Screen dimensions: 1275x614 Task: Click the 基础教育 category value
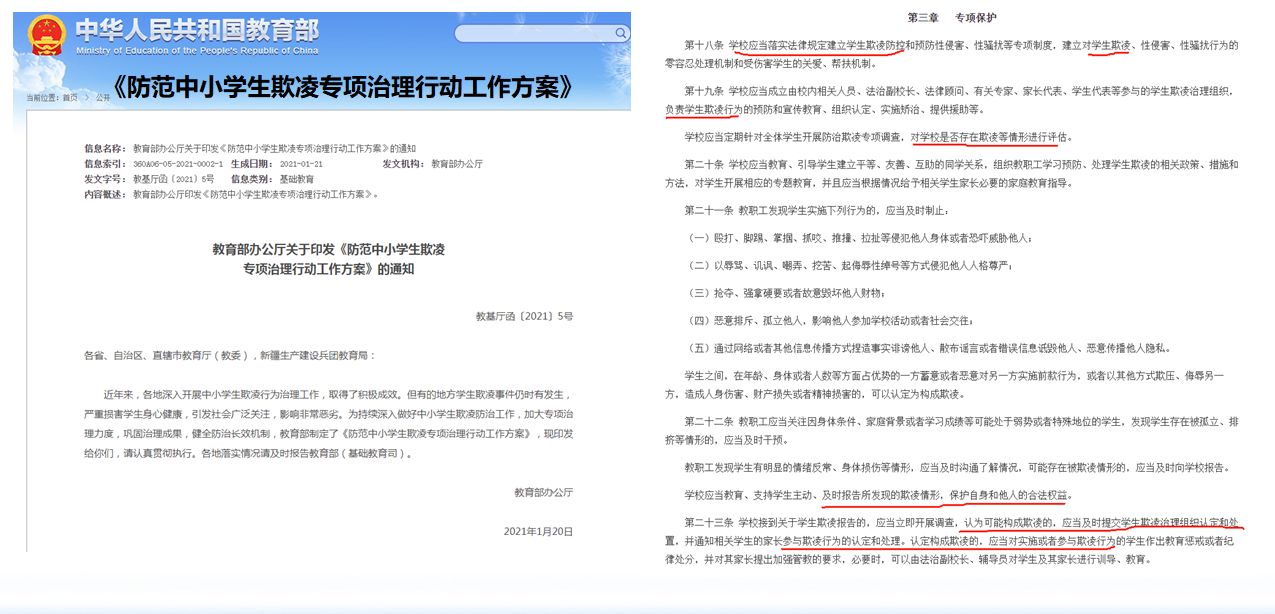click(x=295, y=179)
